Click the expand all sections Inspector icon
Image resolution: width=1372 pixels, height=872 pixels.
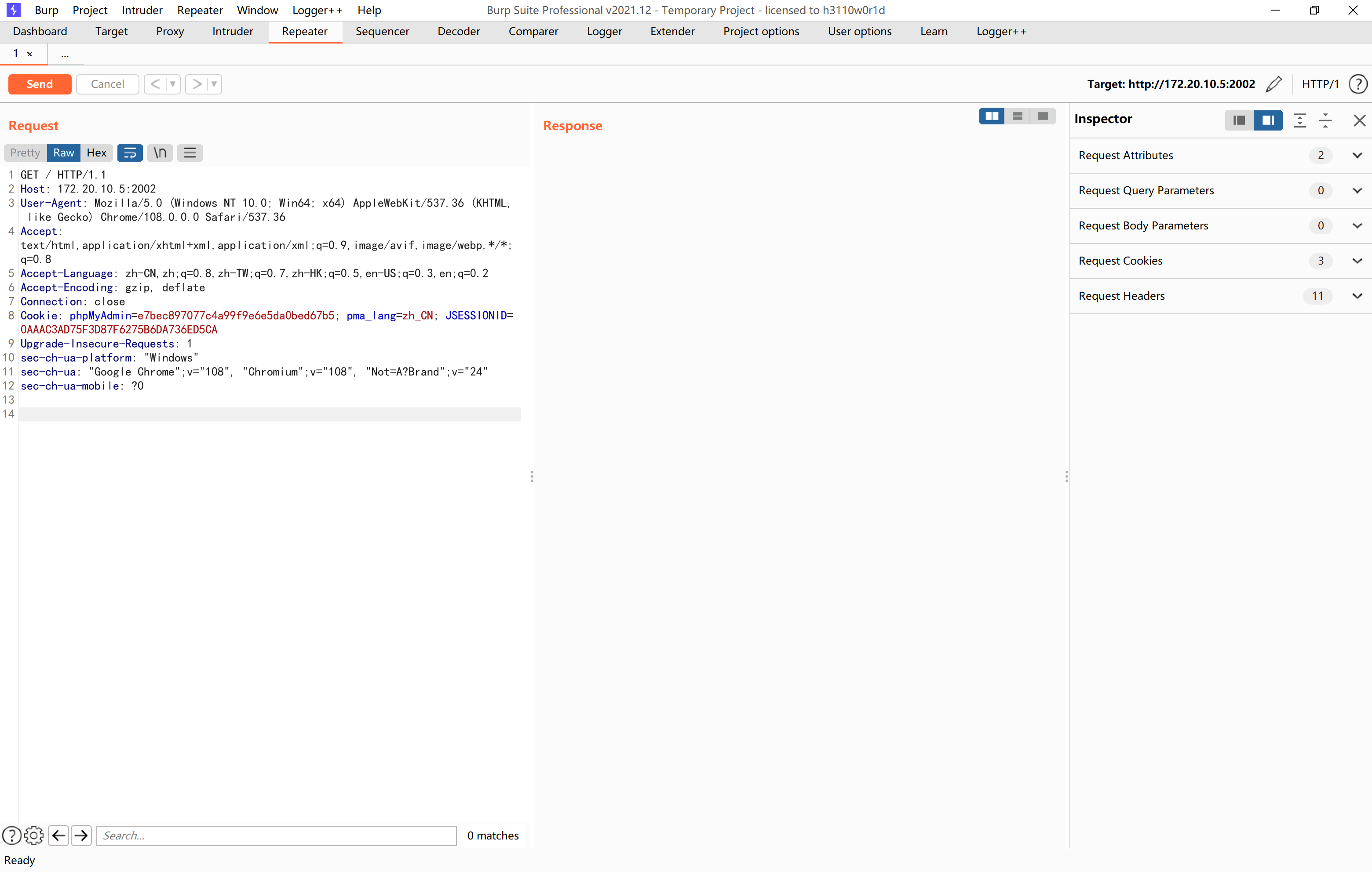click(1299, 120)
